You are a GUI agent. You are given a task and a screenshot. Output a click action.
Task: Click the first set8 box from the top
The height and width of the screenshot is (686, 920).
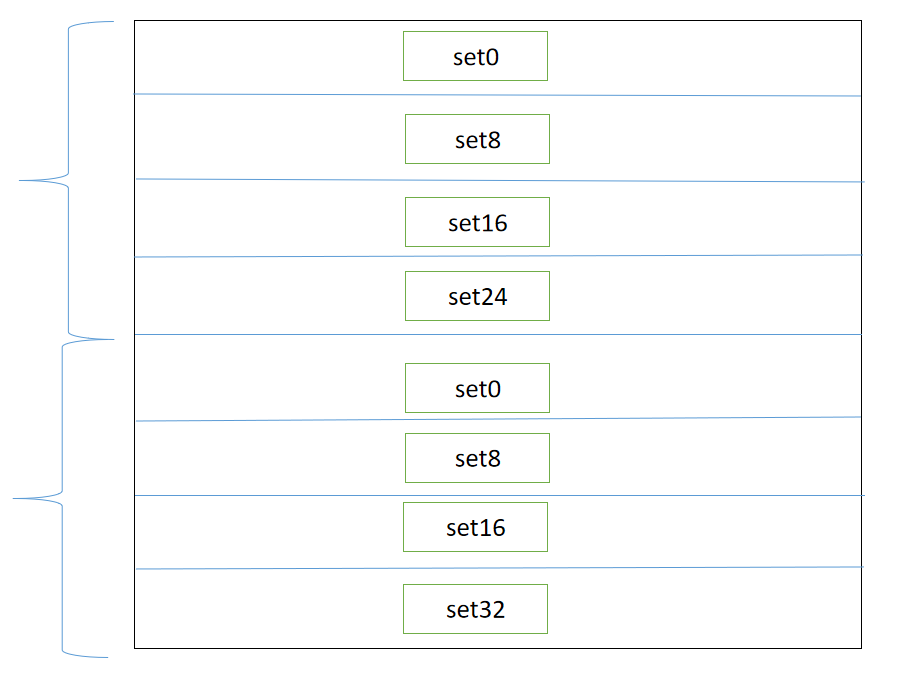pyautogui.click(x=477, y=140)
